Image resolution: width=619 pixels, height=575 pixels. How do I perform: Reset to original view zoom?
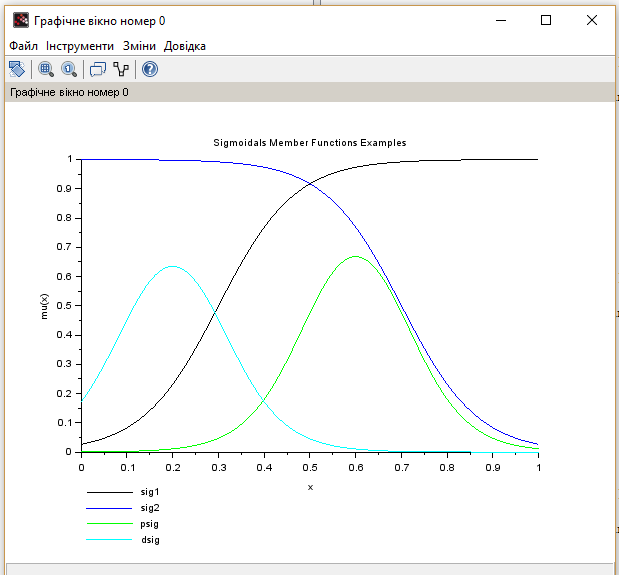(x=69, y=69)
